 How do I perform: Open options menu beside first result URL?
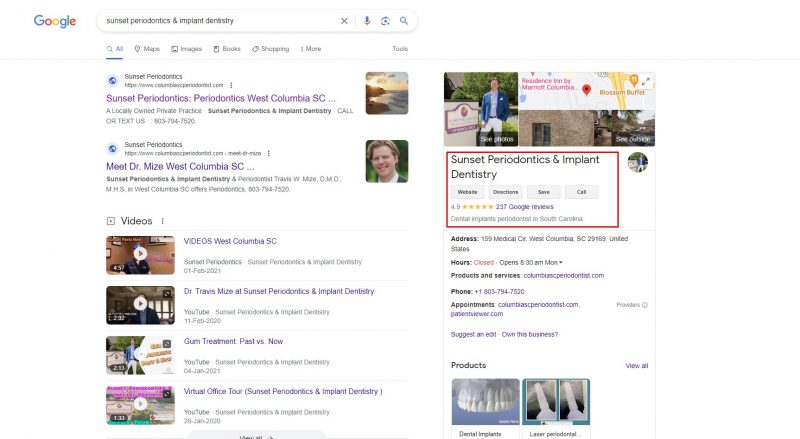click(x=231, y=85)
